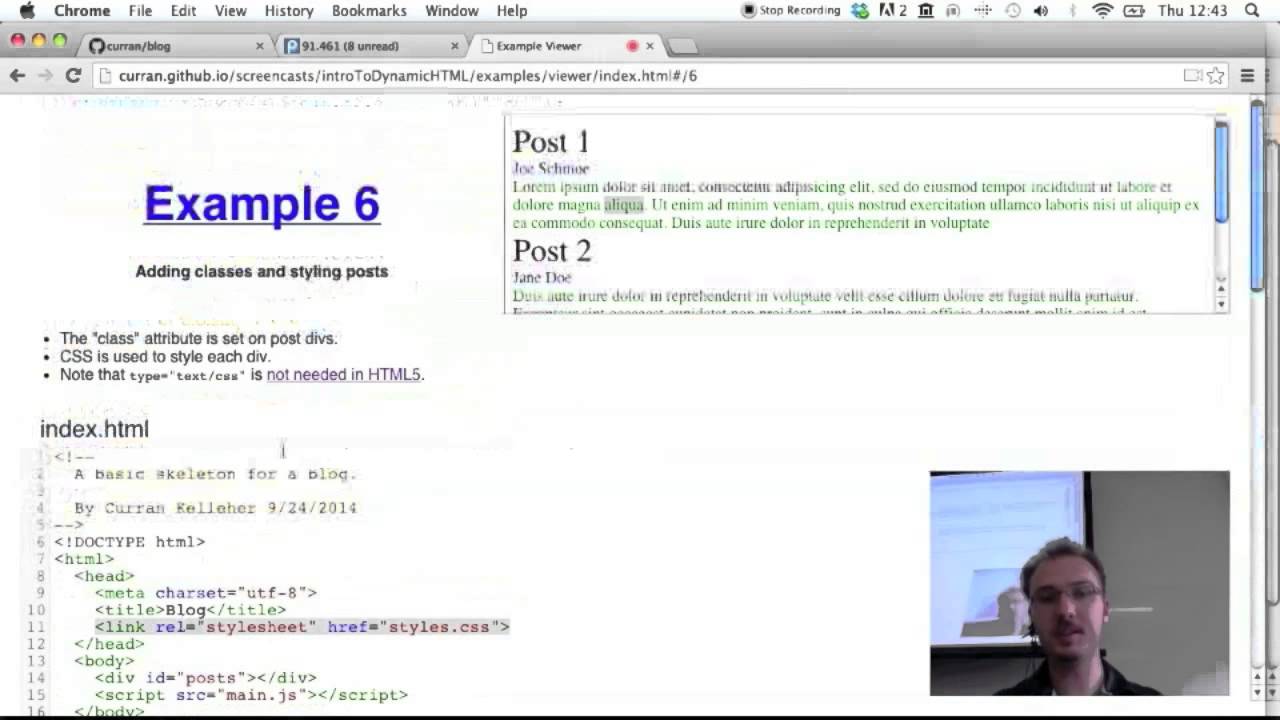Select the Example Viewer tab
Screen dimensions: 1280x720
tap(565, 46)
